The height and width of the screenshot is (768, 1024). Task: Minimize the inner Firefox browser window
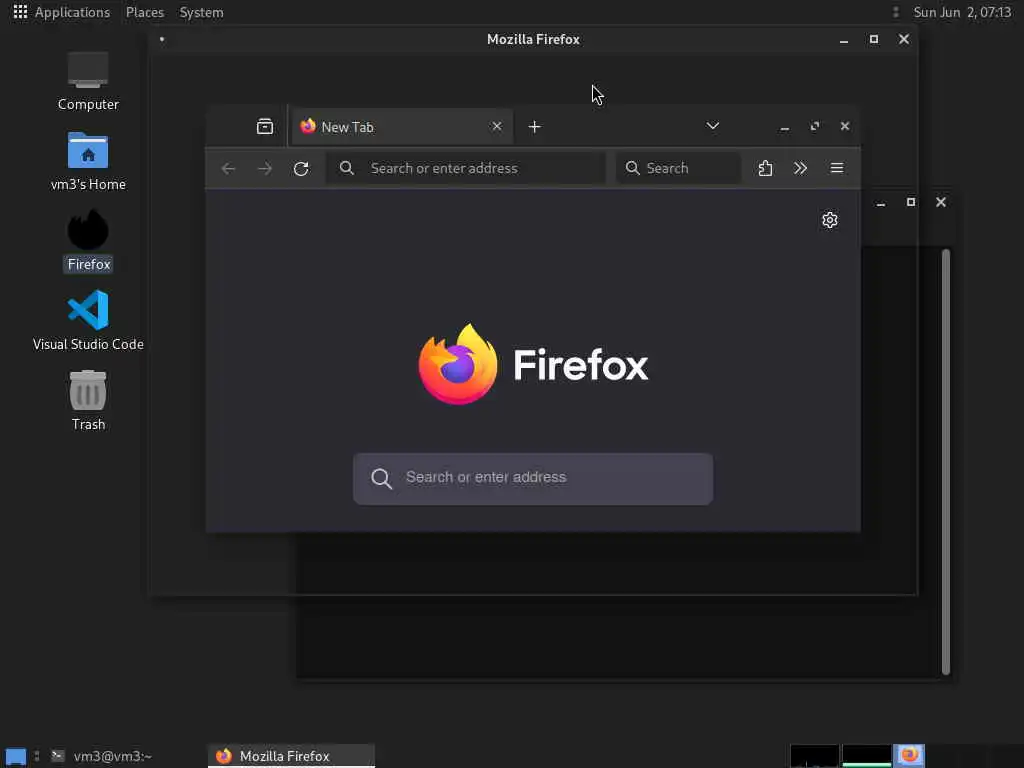tap(784, 127)
